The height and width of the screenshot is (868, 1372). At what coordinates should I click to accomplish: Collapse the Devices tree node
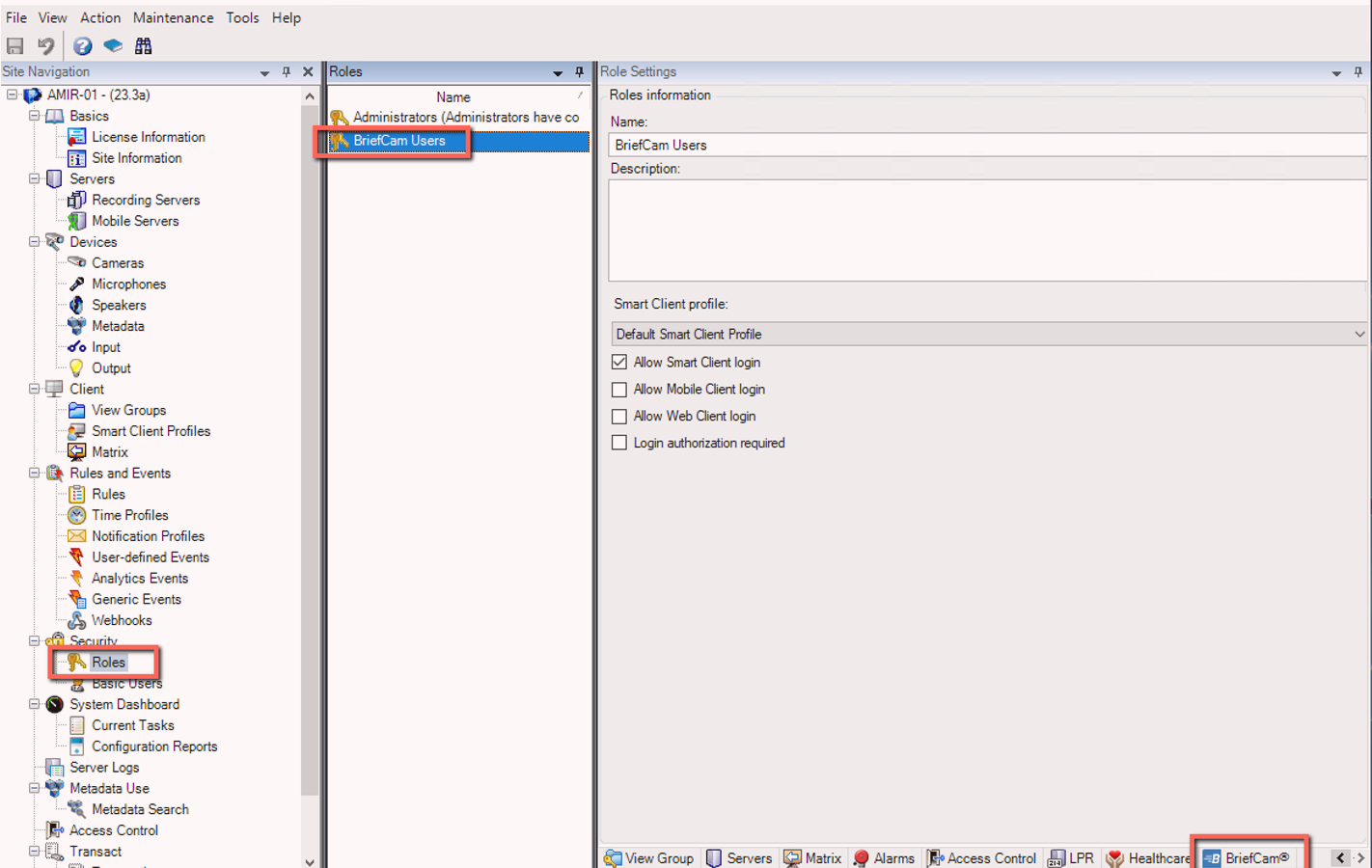(35, 242)
